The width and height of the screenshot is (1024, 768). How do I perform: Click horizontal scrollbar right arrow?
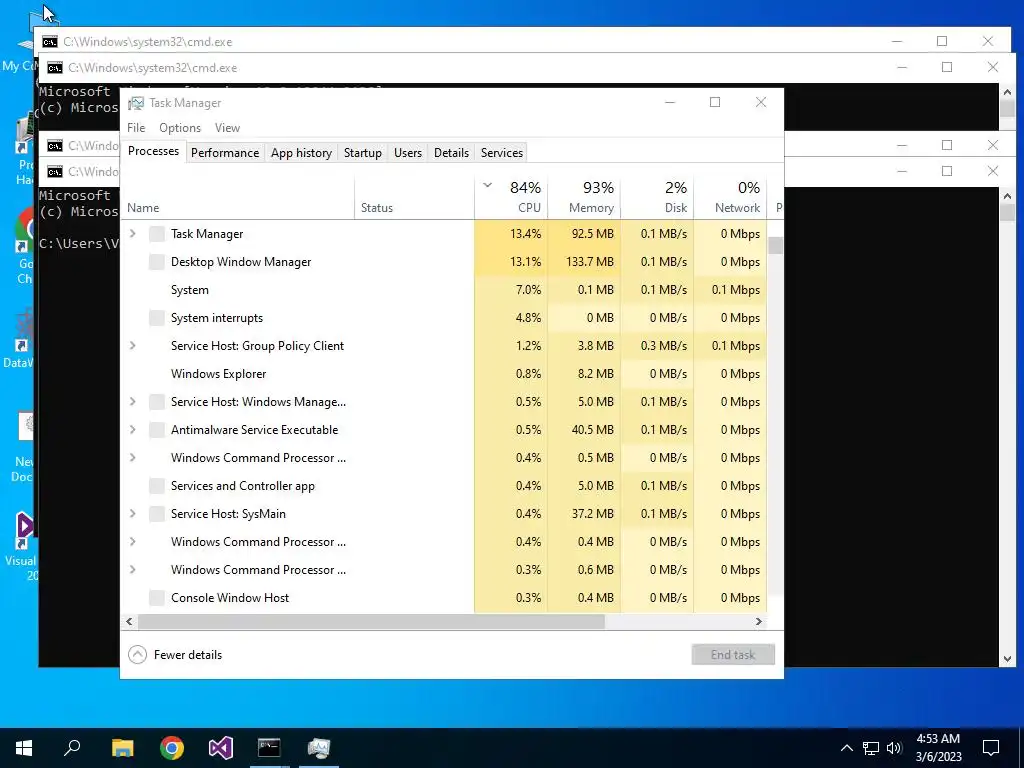[x=758, y=622]
